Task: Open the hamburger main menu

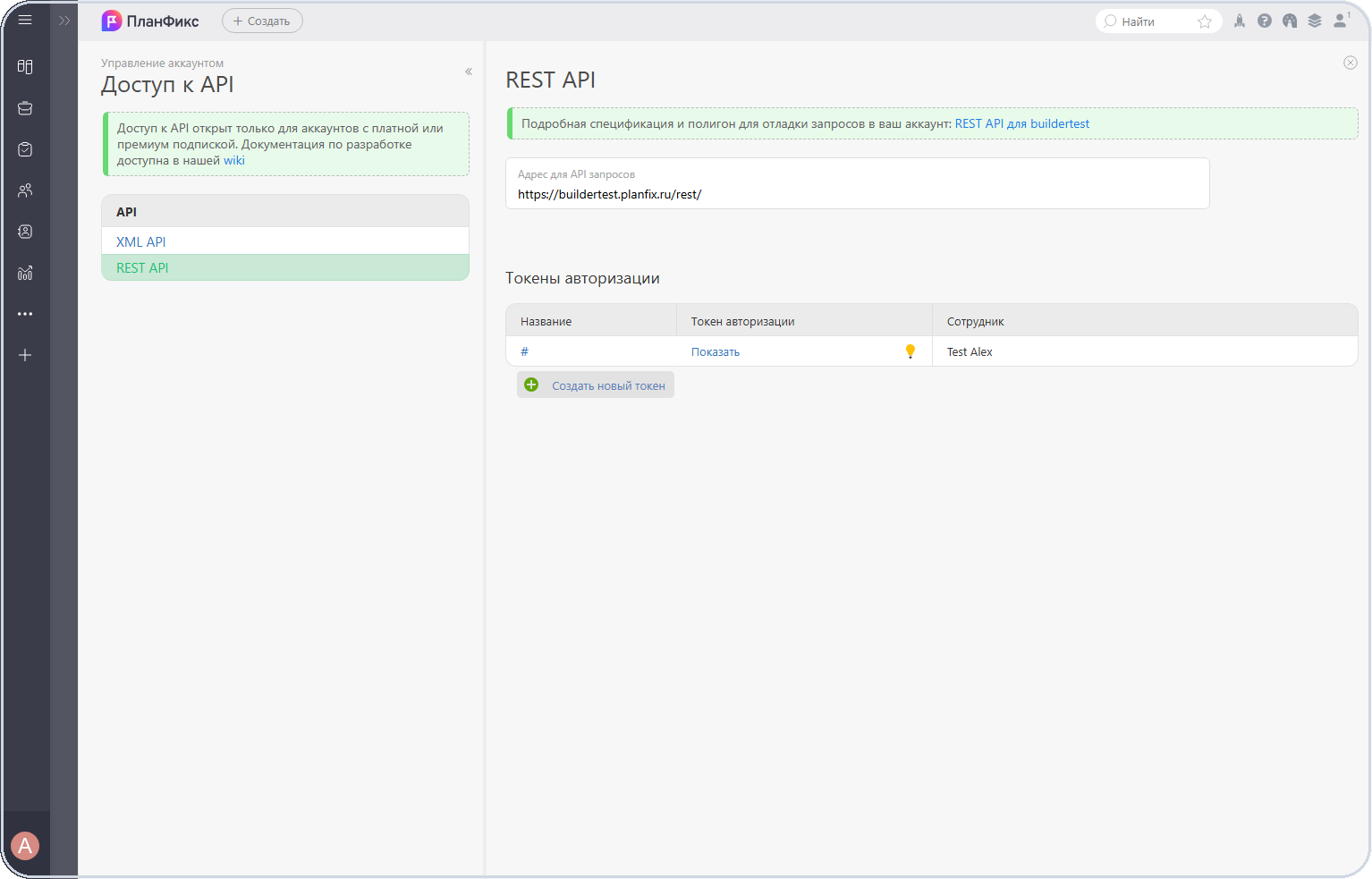Action: [x=25, y=20]
